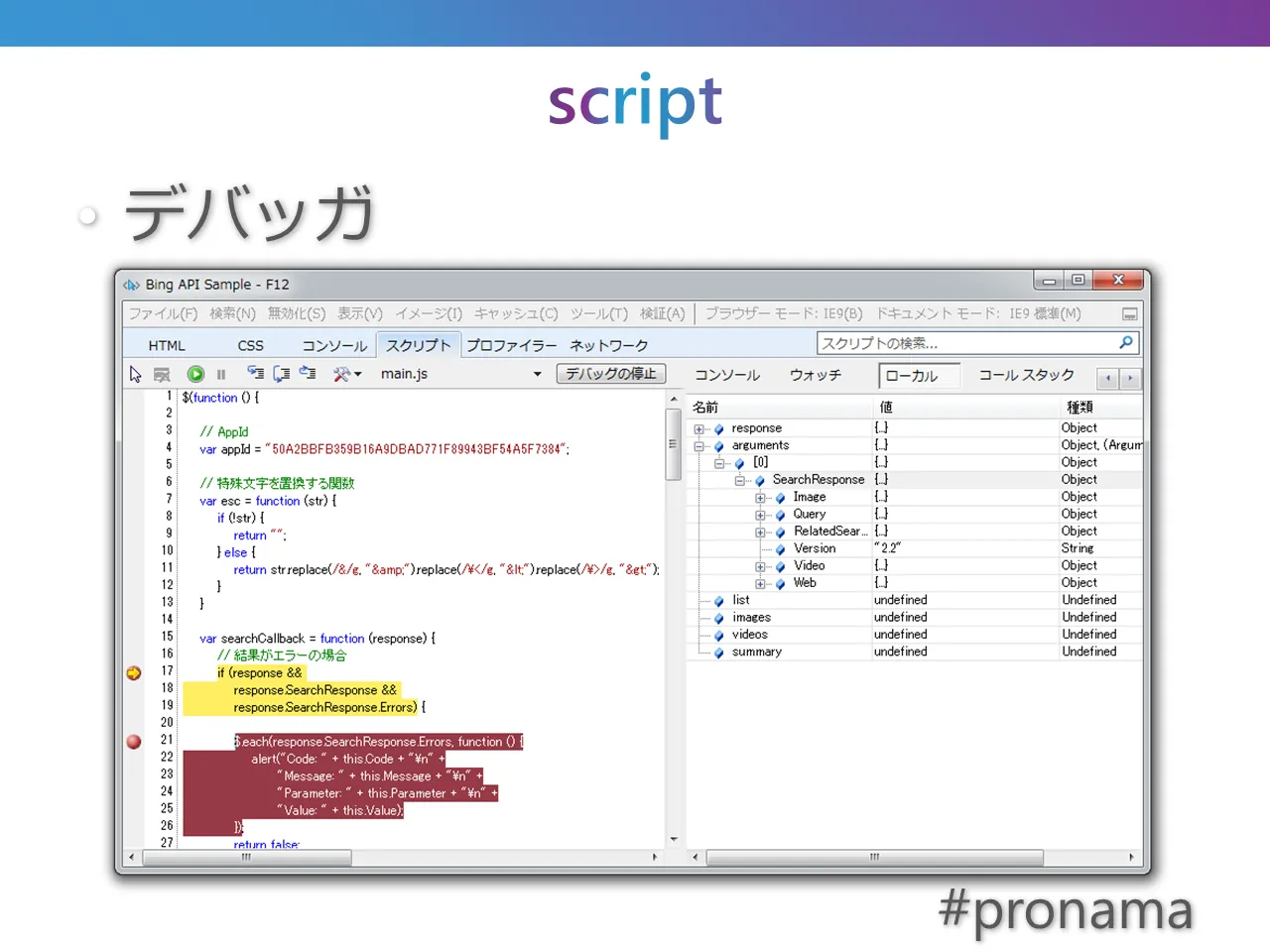
Task: Expand the Image object node
Action: [x=761, y=498]
